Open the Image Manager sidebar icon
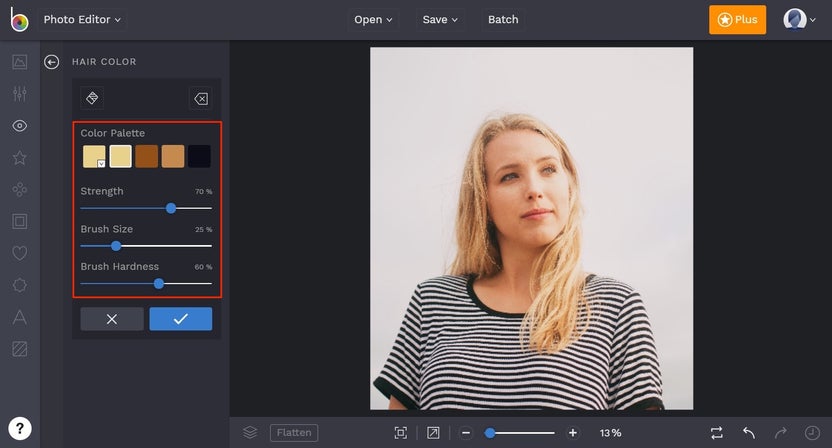Image resolution: width=832 pixels, height=448 pixels. point(20,62)
